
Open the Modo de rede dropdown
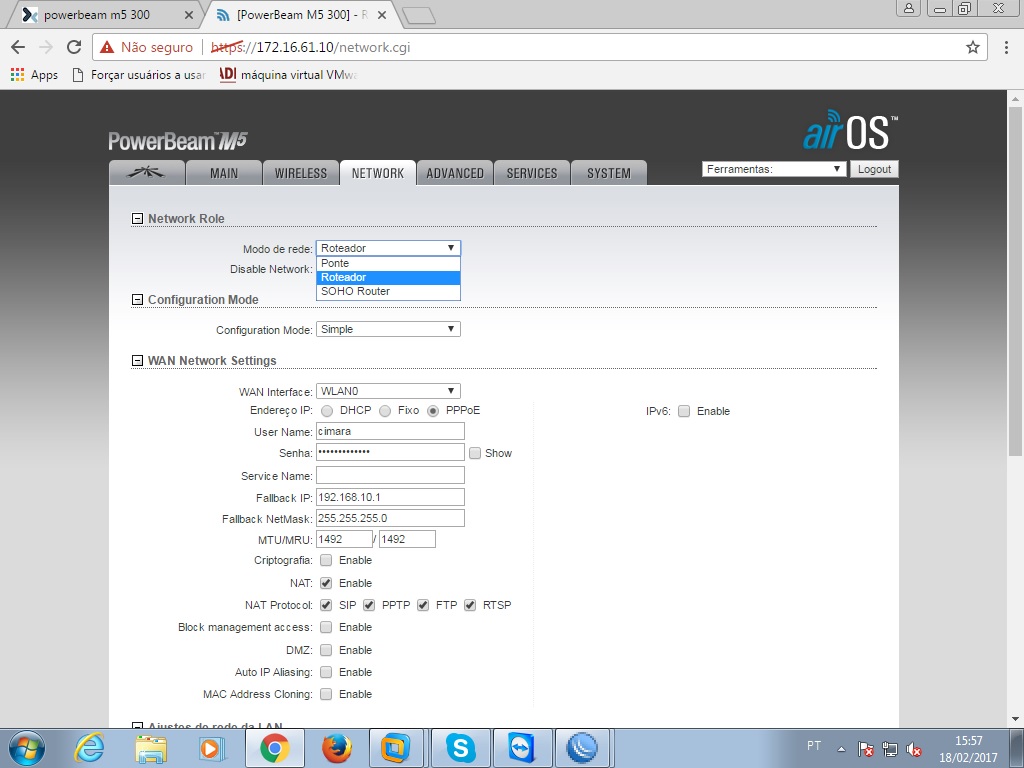click(388, 248)
